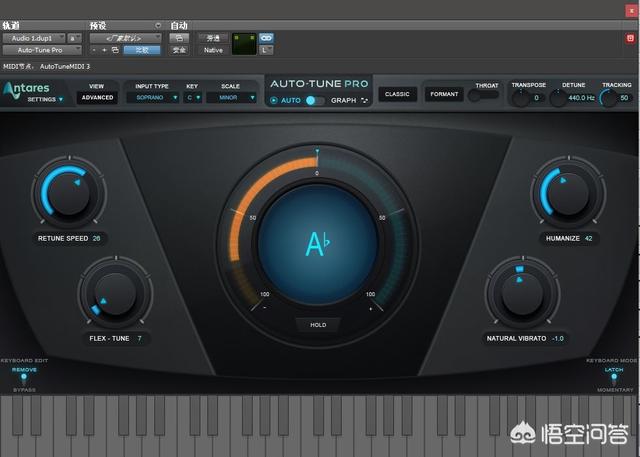Click the Native label button

pos(213,50)
